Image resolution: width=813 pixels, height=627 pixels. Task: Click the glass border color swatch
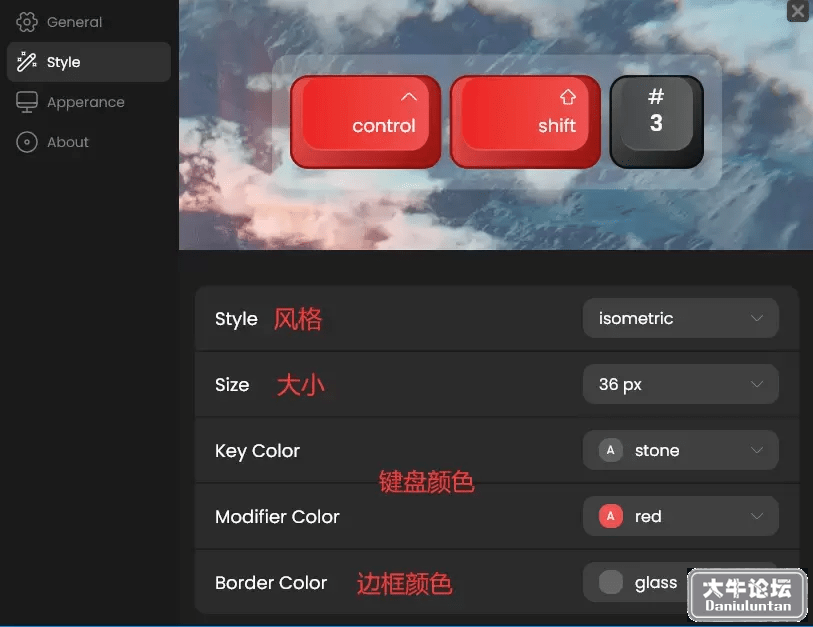tap(611, 582)
